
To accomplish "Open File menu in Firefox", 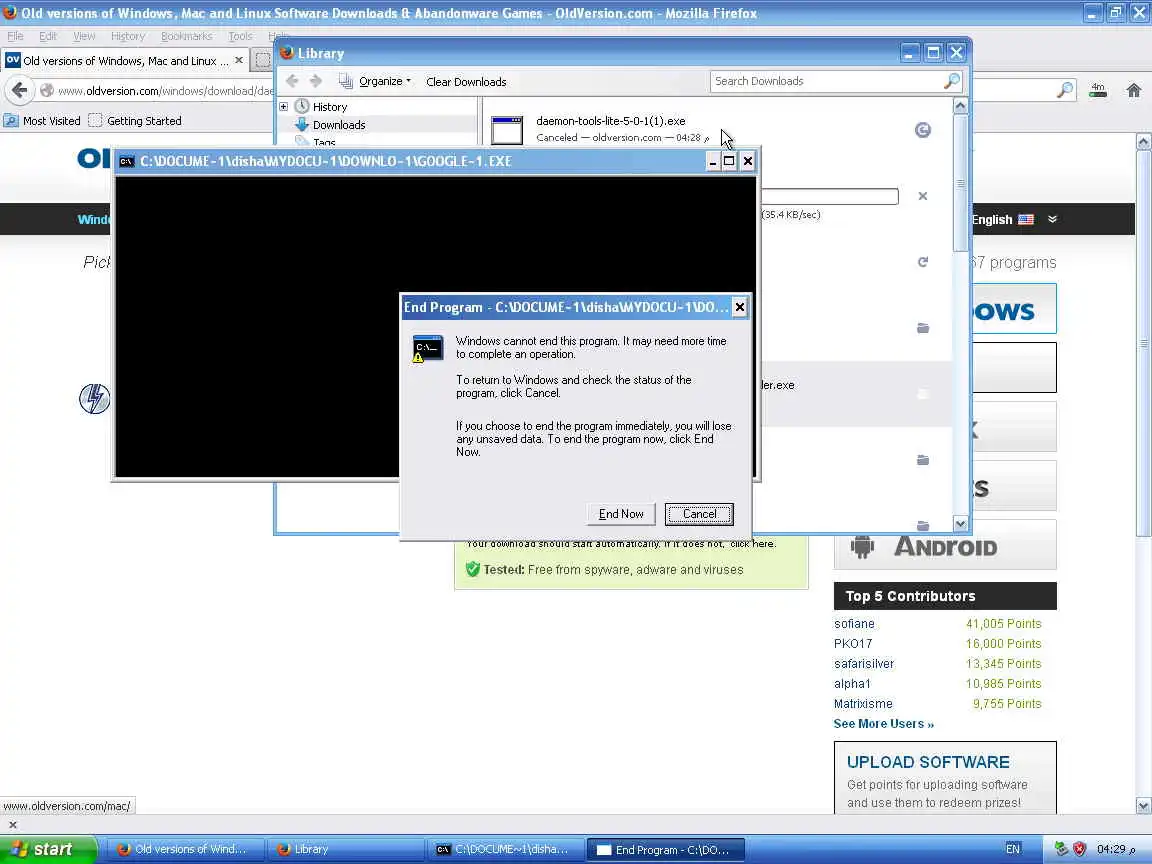I will (x=15, y=36).
